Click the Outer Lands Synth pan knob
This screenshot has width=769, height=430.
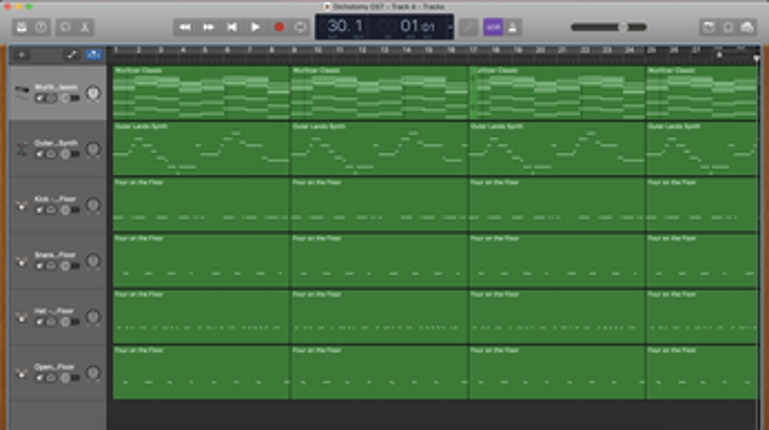93,149
